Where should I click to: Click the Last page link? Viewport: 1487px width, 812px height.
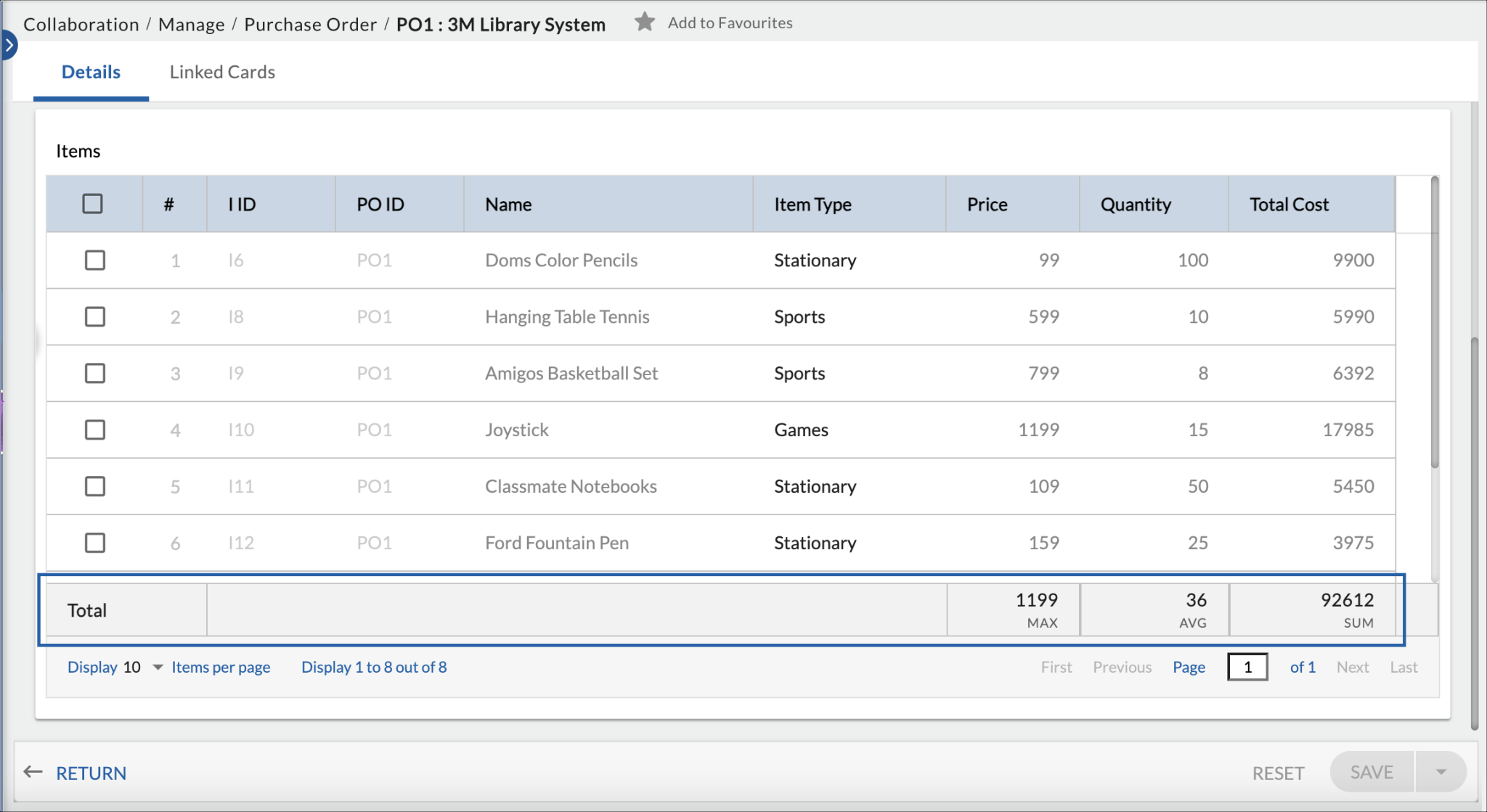(1404, 667)
